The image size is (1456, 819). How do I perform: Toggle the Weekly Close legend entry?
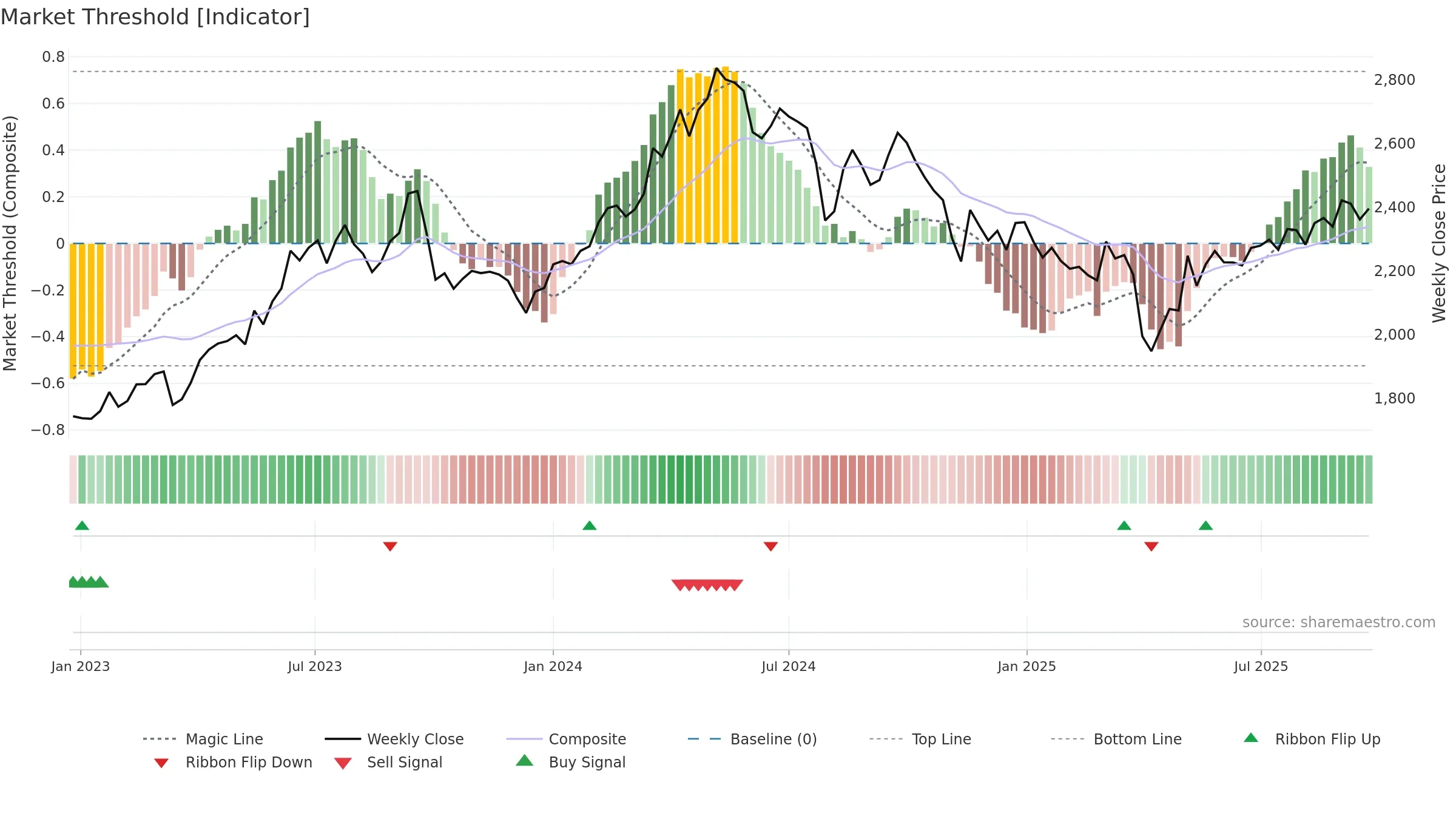[x=394, y=739]
